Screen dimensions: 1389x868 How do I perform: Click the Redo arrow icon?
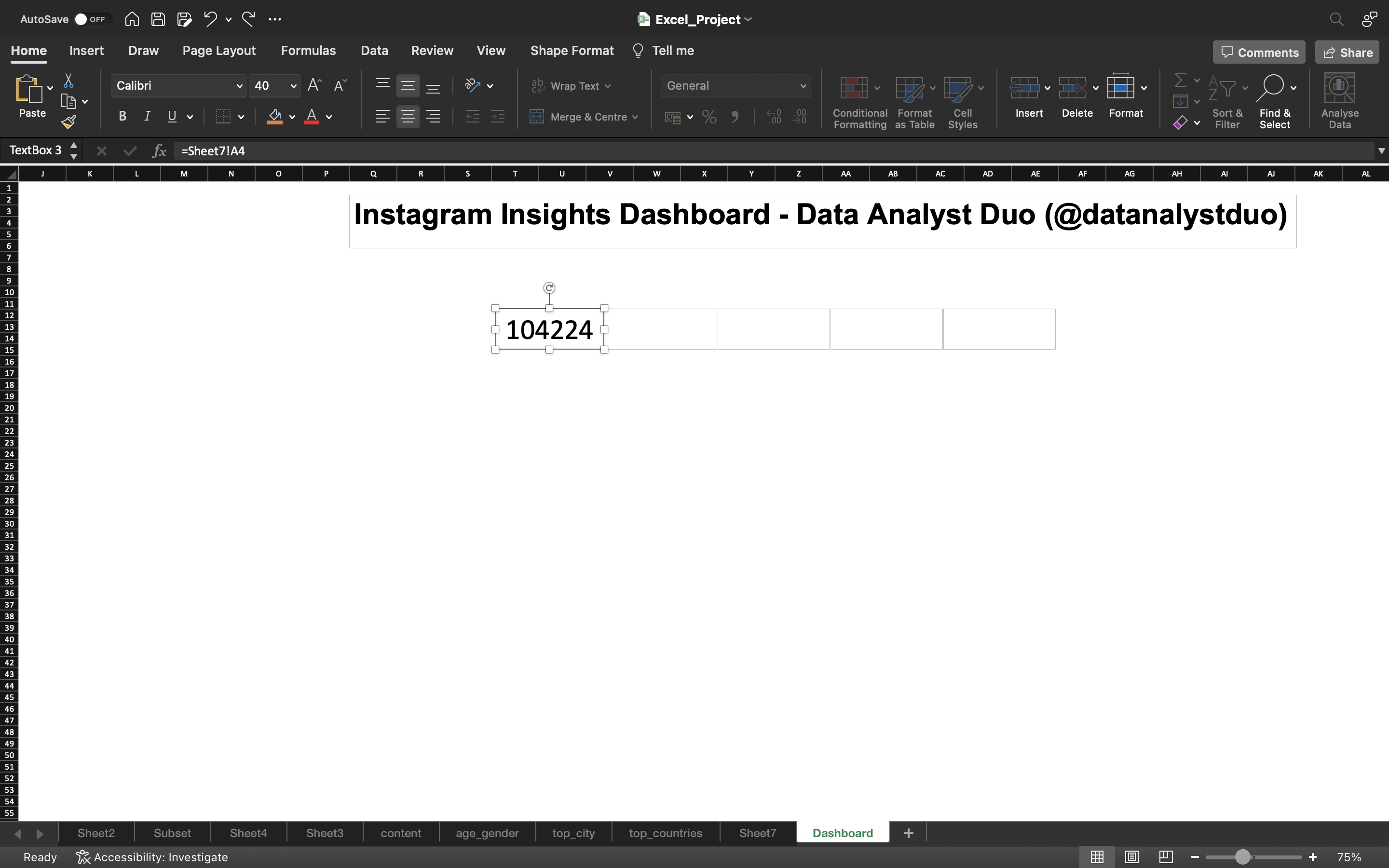pyautogui.click(x=248, y=19)
